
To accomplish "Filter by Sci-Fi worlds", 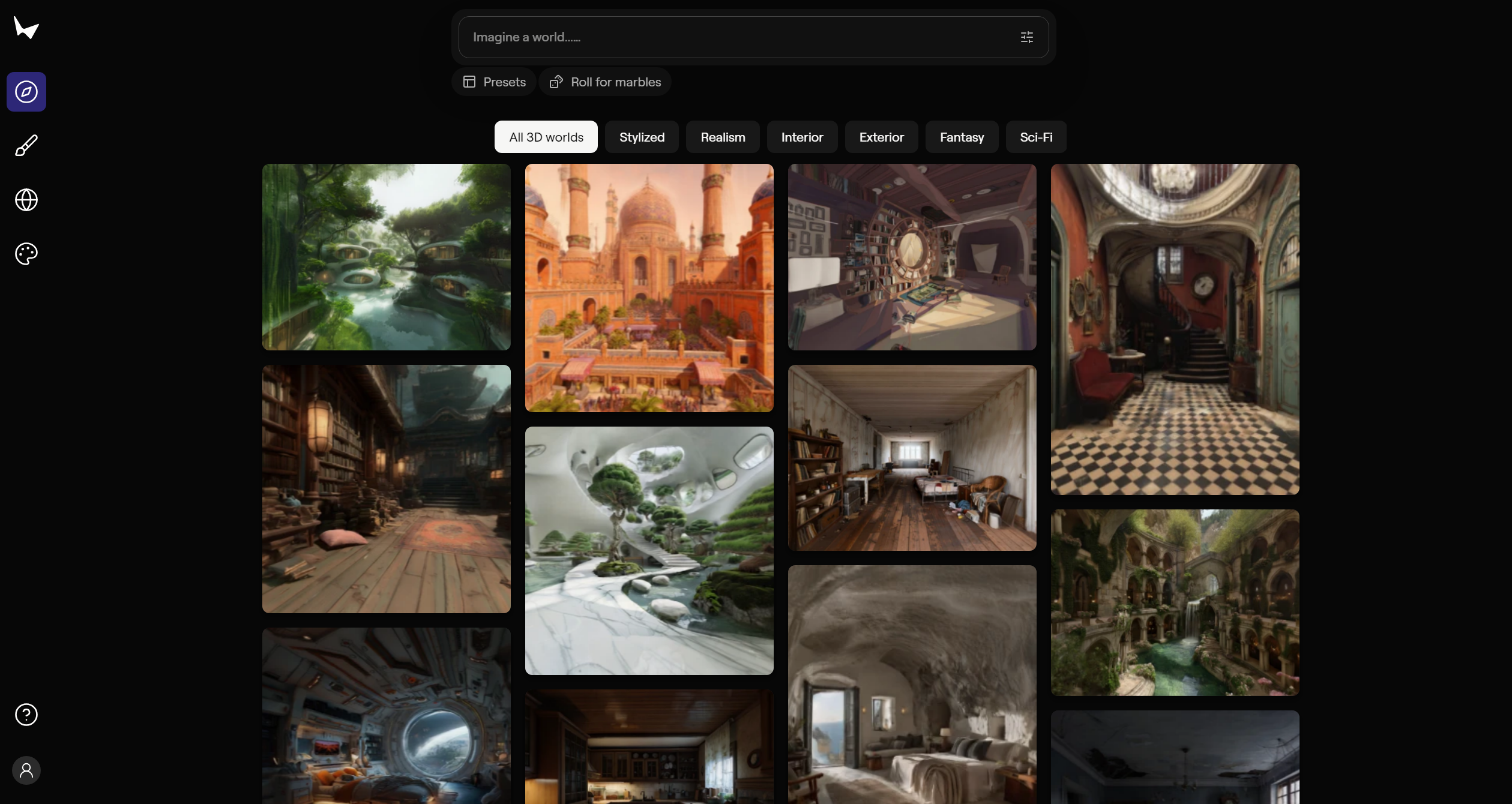I will click(1036, 137).
